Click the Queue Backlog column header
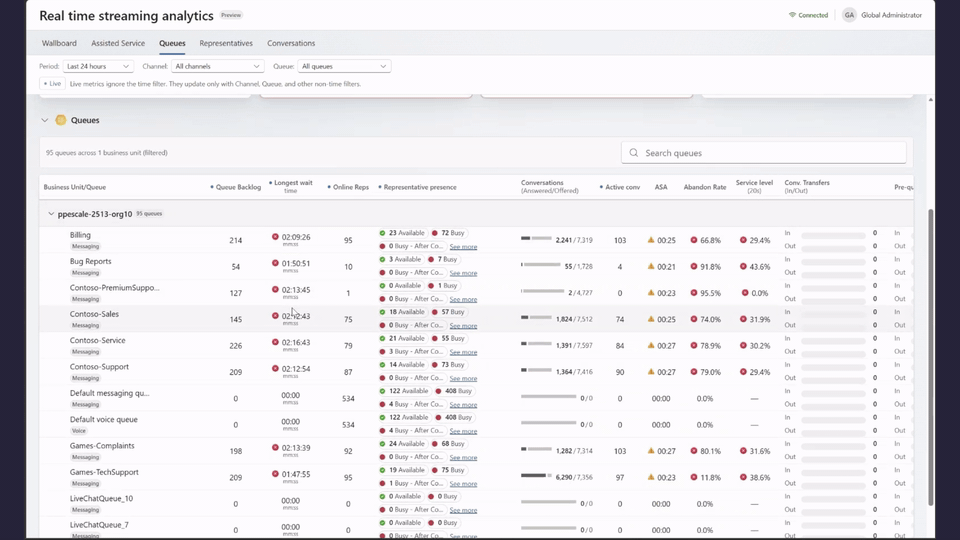Image resolution: width=960 pixels, height=540 pixels. pos(236,187)
